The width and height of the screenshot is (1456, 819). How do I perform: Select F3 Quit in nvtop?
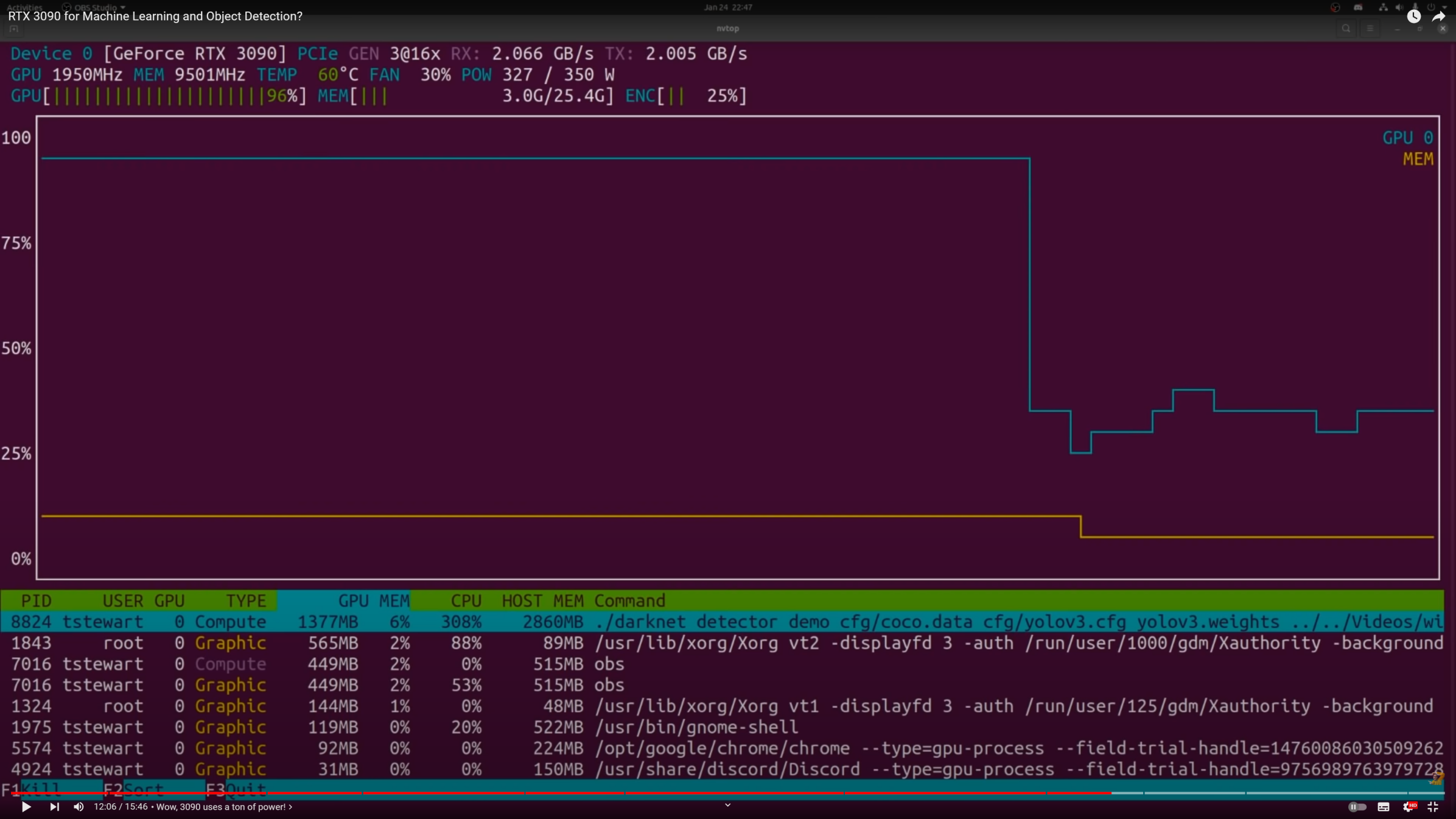[236, 790]
